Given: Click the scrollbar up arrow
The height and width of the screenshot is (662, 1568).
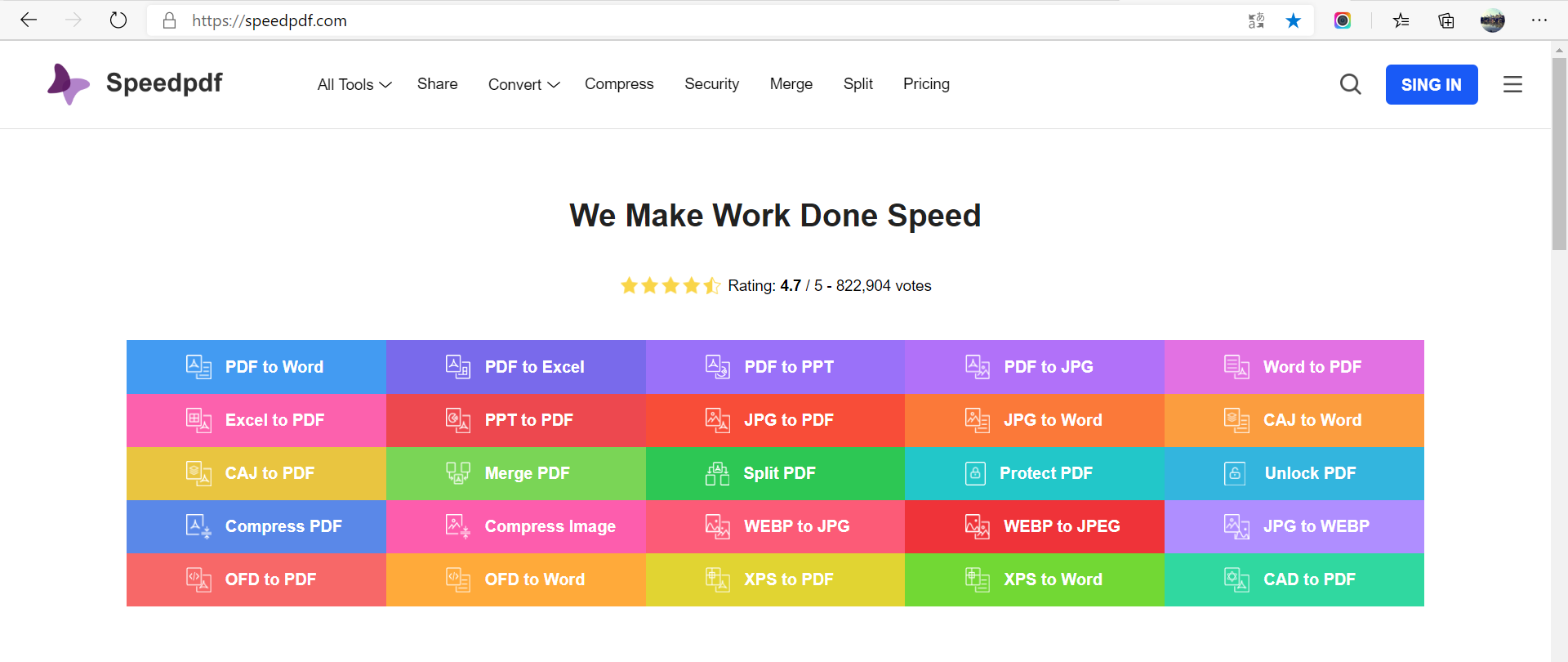Looking at the screenshot, I should coord(1559,50).
